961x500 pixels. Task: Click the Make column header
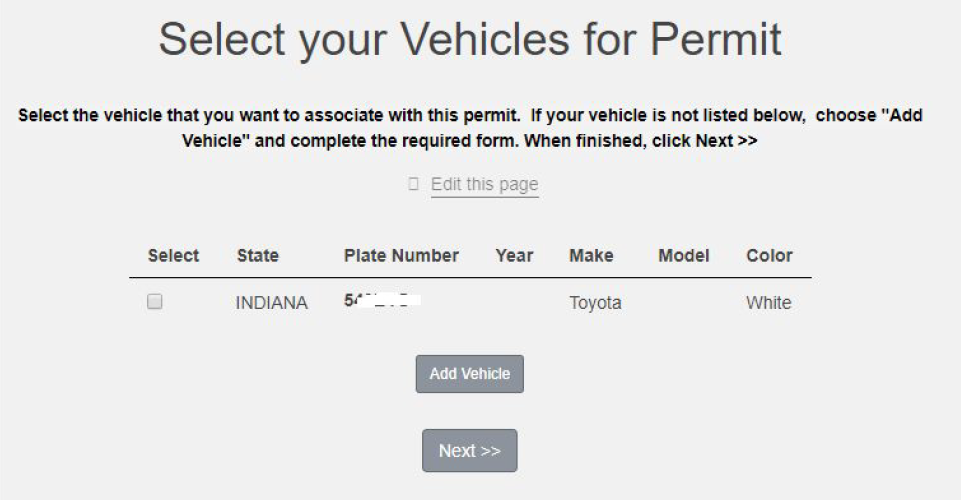[x=591, y=256]
